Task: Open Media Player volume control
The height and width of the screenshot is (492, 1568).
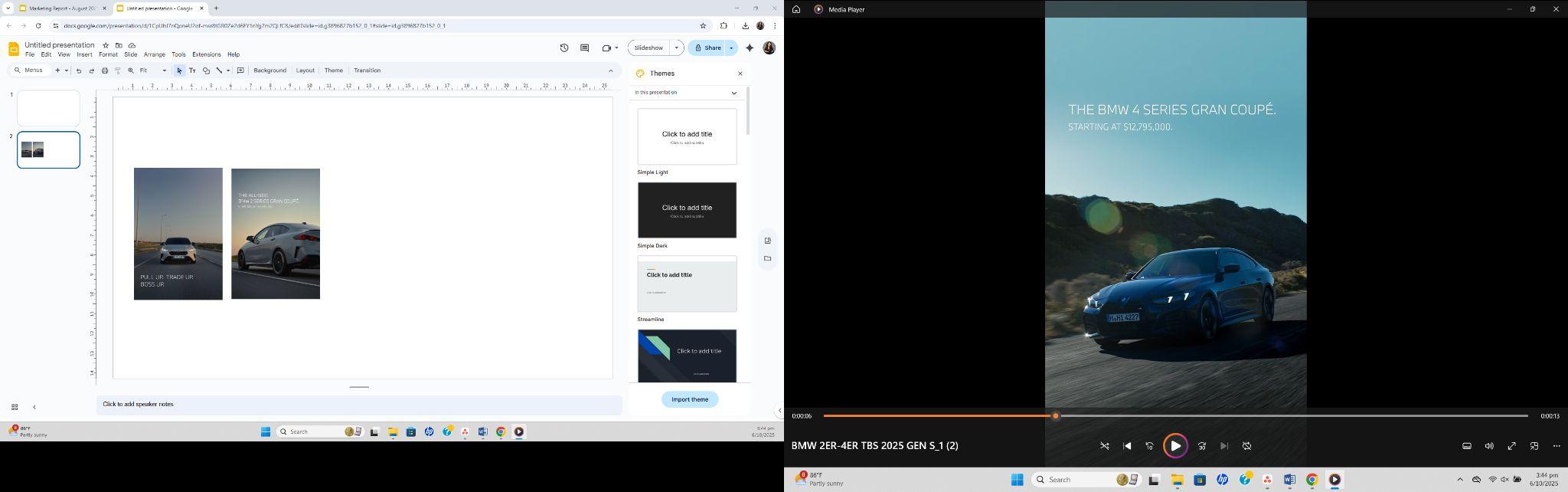Action: pos(1489,446)
